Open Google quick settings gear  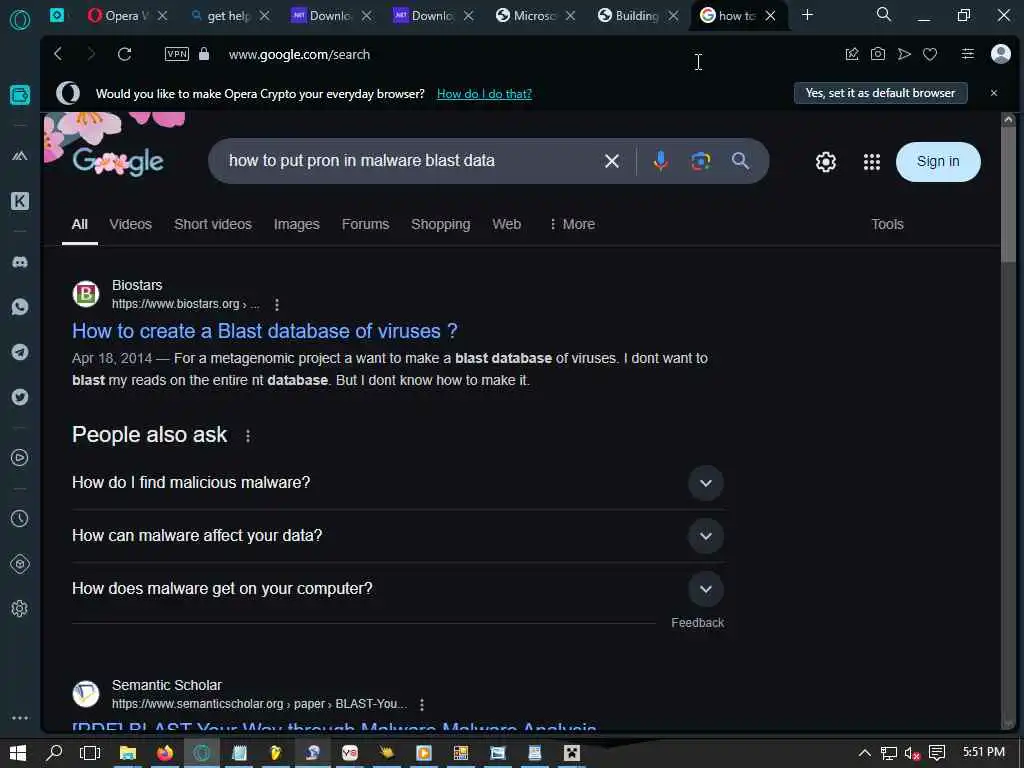click(825, 162)
